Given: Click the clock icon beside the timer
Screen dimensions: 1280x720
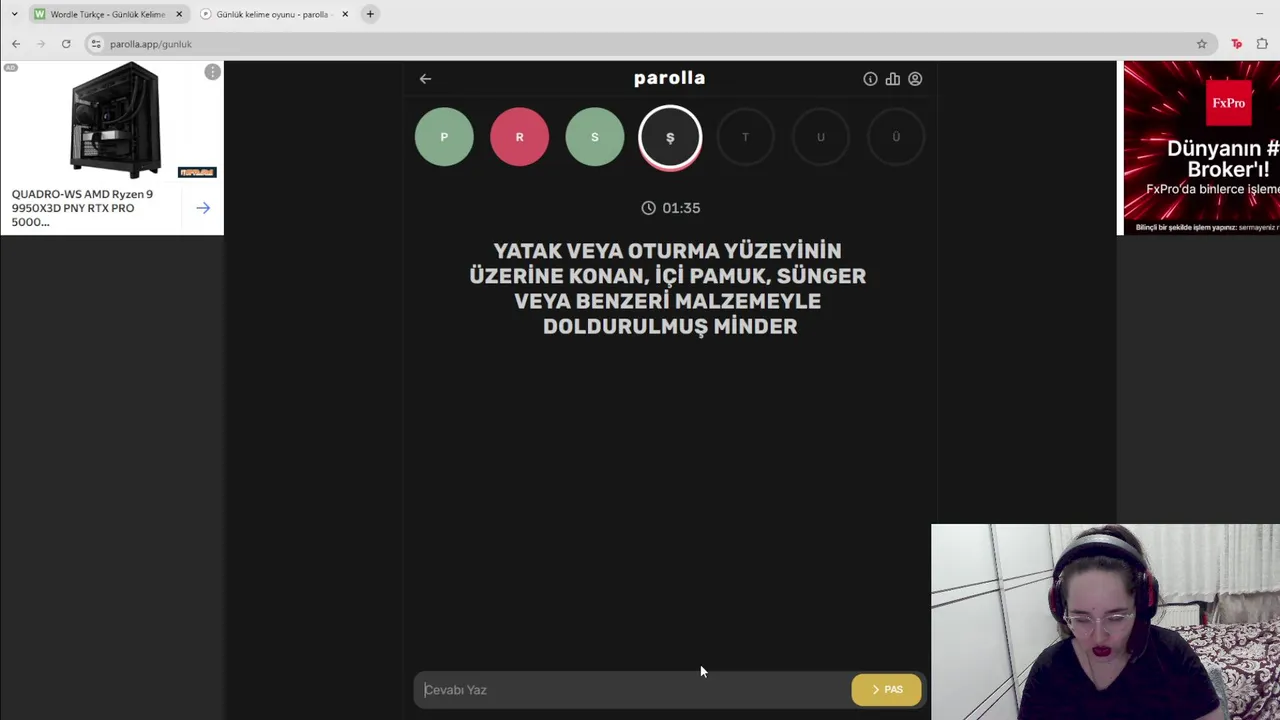Looking at the screenshot, I should tap(648, 208).
